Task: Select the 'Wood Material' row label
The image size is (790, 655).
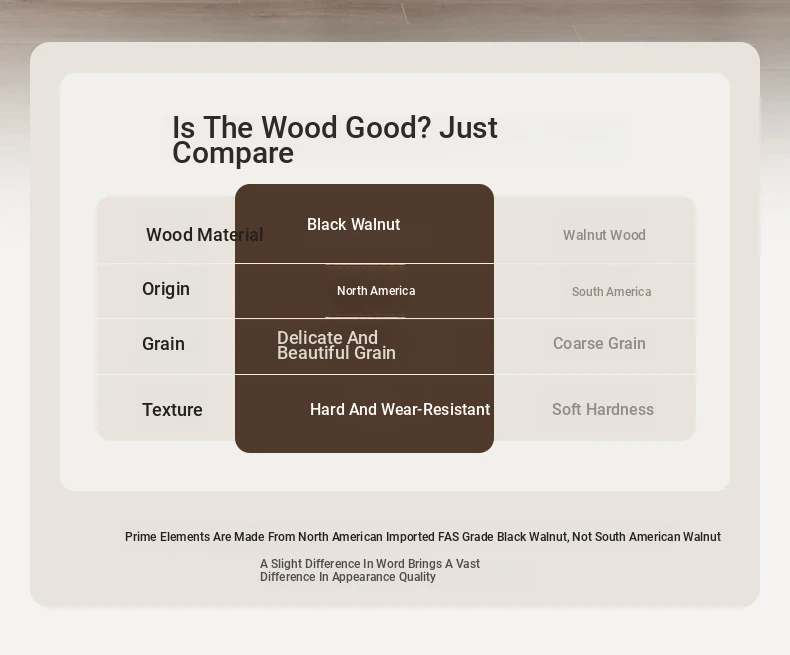Action: pyautogui.click(x=205, y=235)
